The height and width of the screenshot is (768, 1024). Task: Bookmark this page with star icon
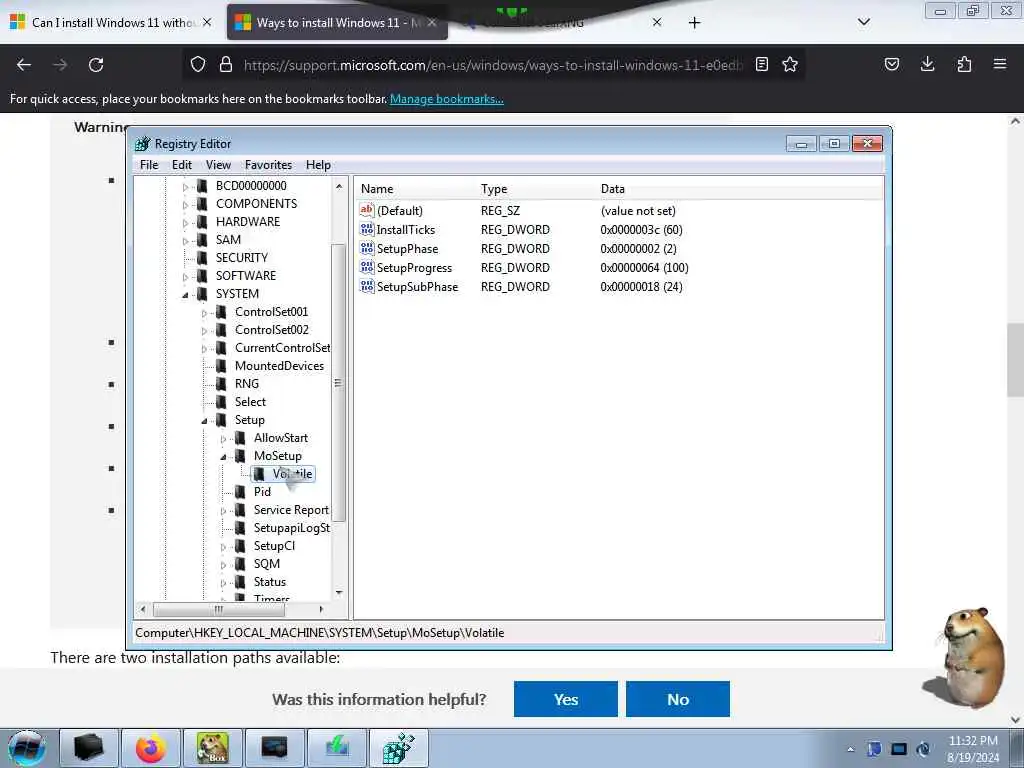790,64
